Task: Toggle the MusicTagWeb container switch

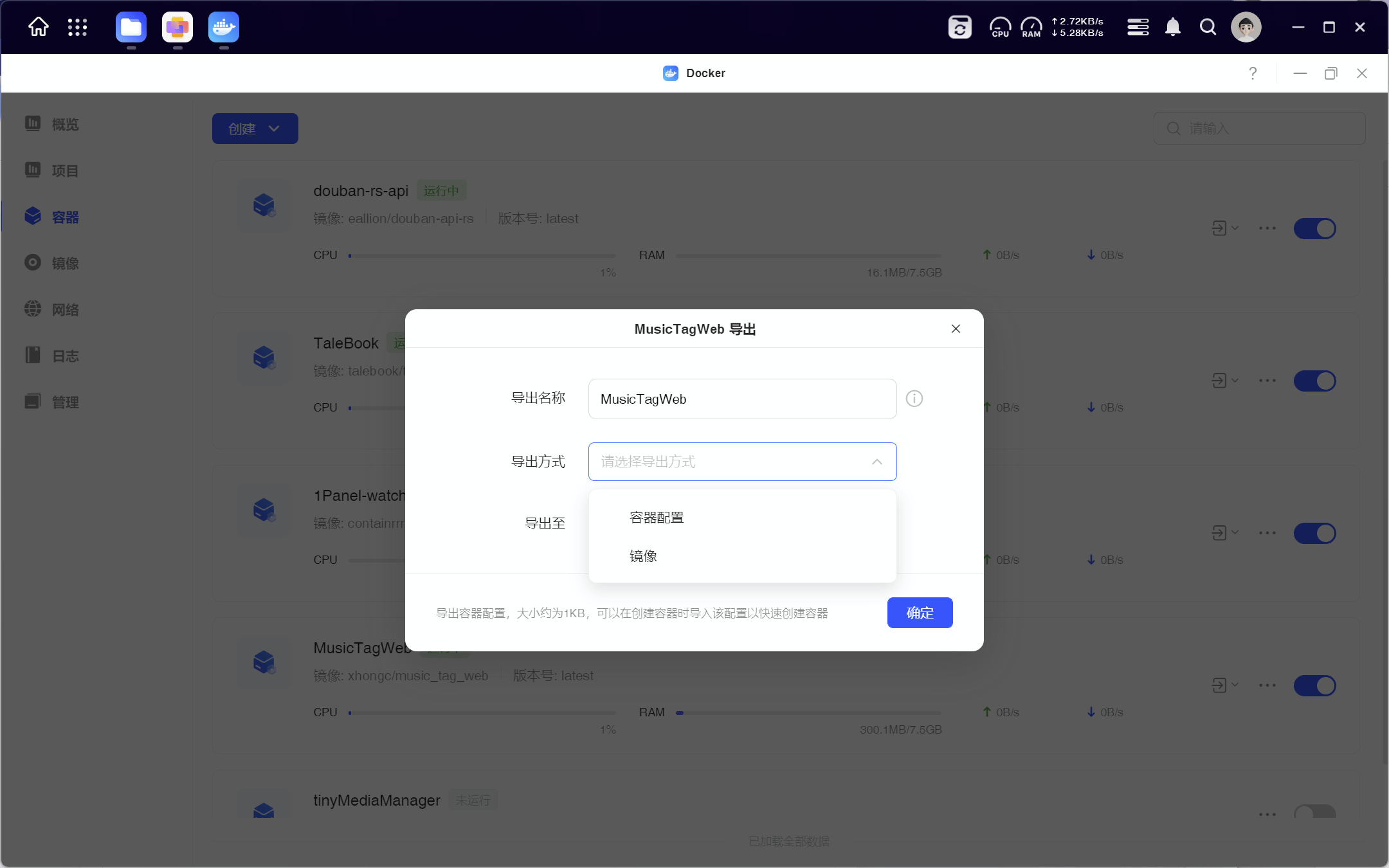Action: (x=1315, y=685)
